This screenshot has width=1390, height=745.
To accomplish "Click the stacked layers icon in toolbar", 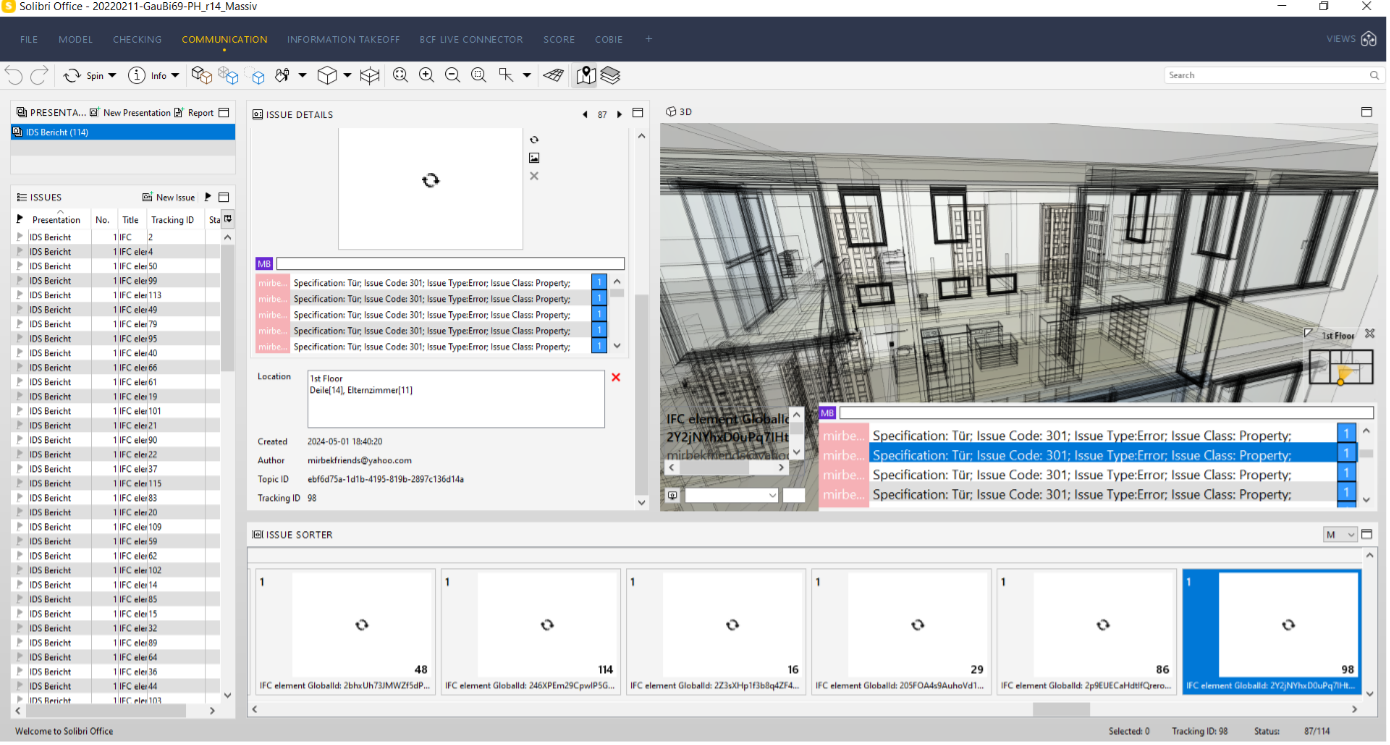I will click(x=611, y=75).
